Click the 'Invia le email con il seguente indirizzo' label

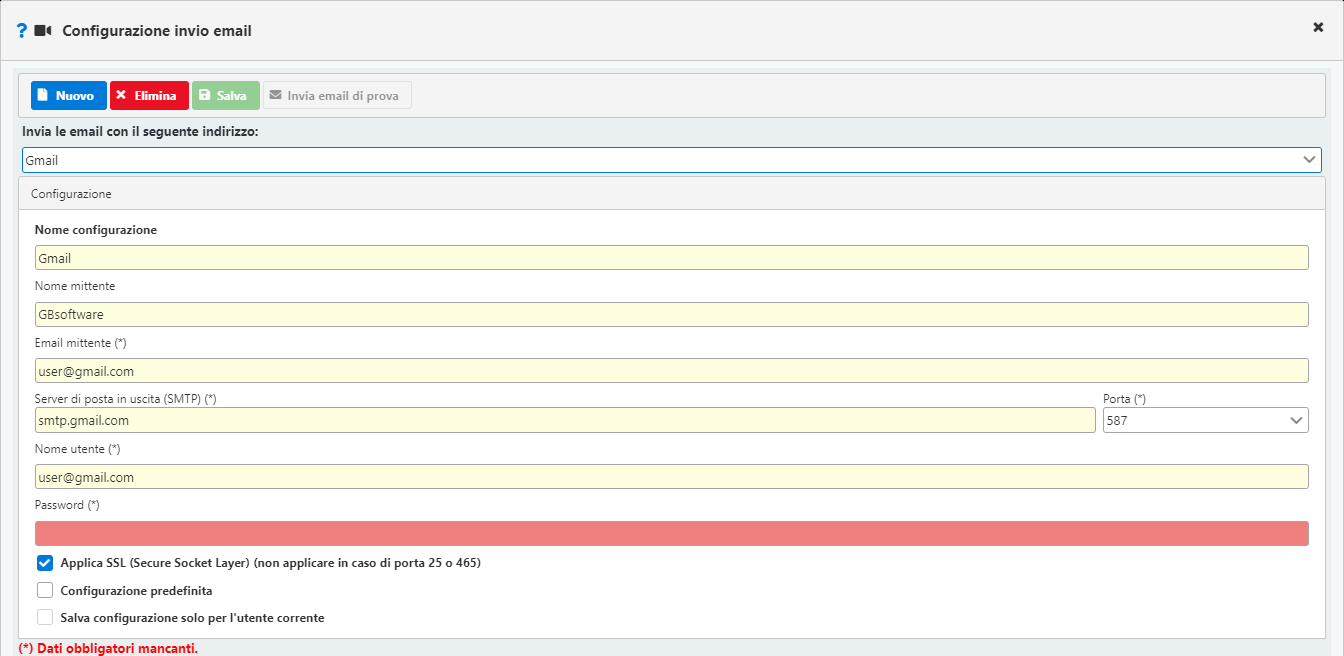pos(140,131)
